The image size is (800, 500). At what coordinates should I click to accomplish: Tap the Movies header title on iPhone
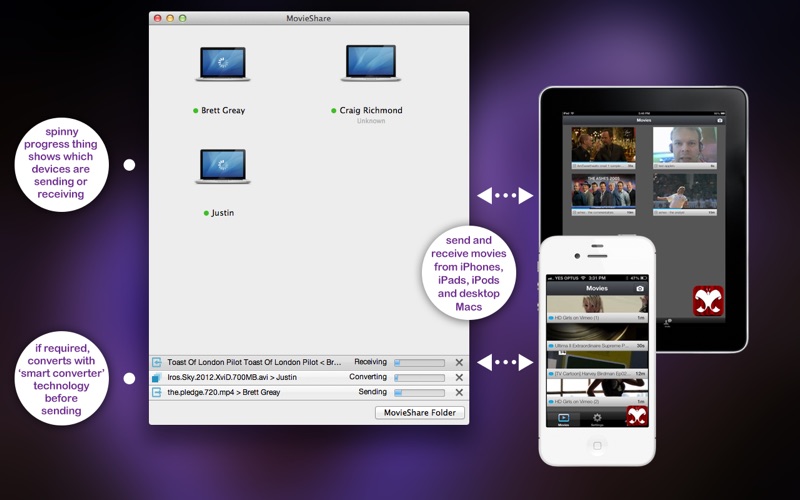click(597, 288)
